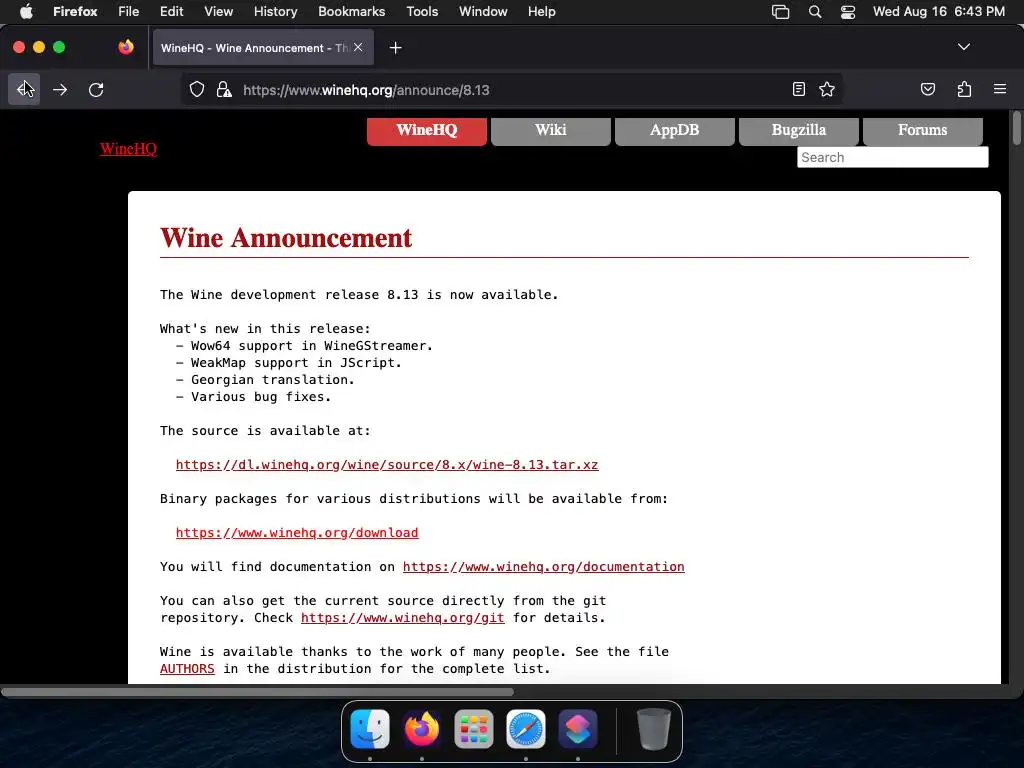Open Spotlight search in menu bar
This screenshot has width=1024, height=768.
pyautogui.click(x=814, y=11)
